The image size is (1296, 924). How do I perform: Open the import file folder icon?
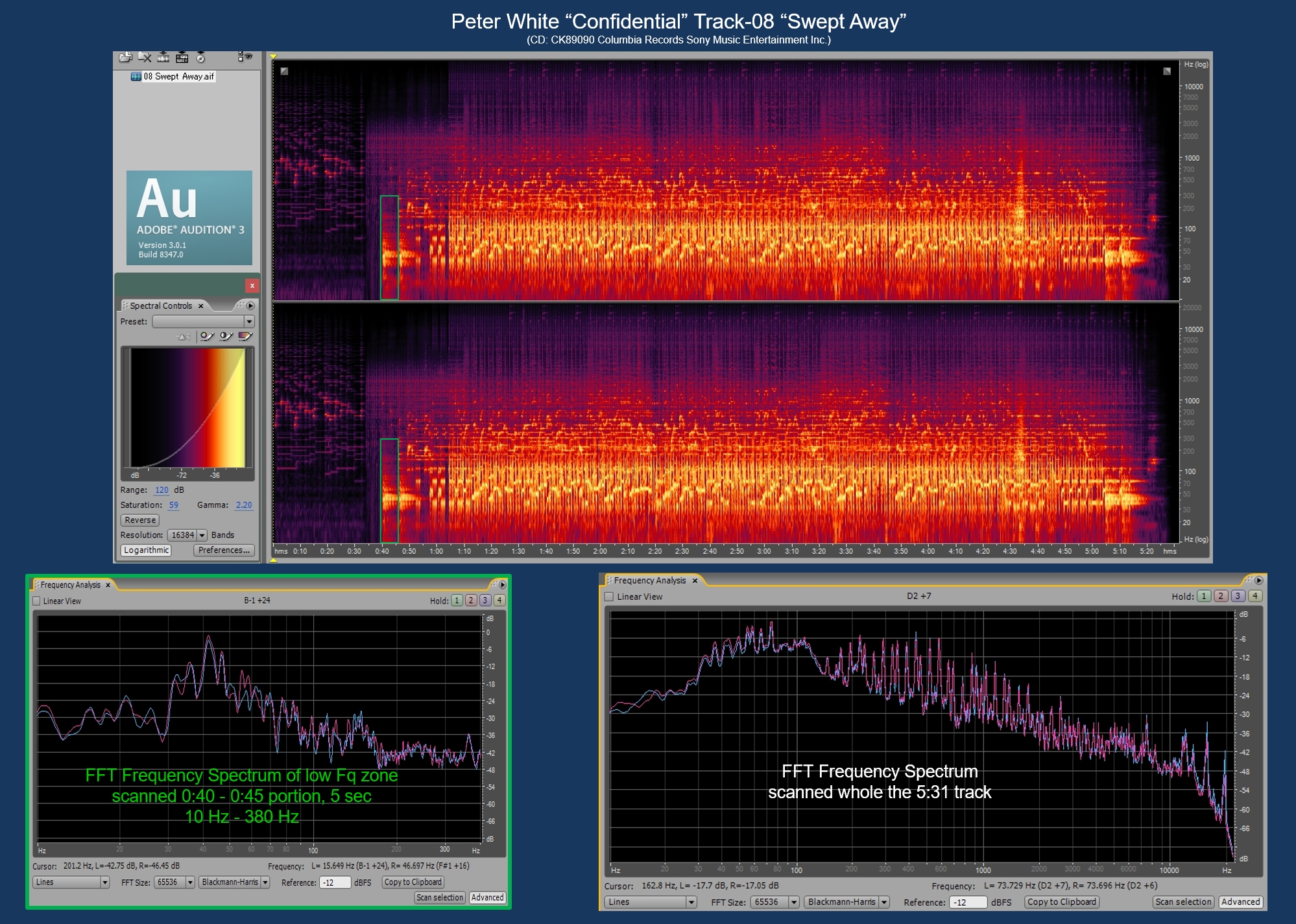pyautogui.click(x=125, y=58)
